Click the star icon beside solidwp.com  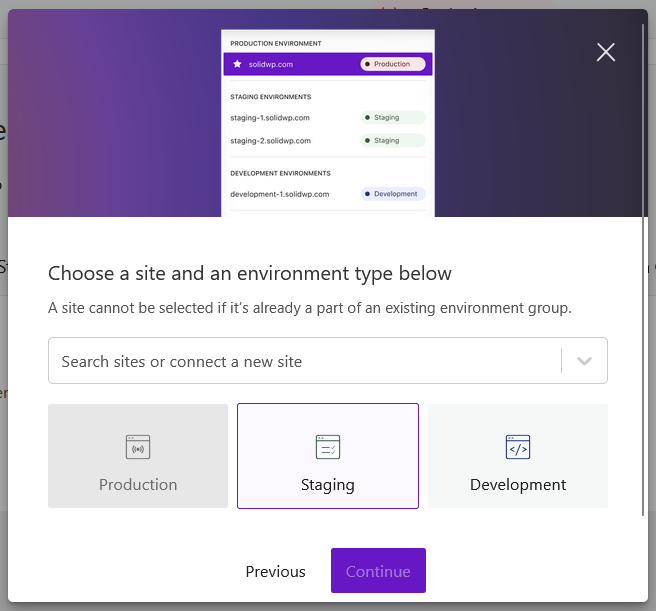237,64
